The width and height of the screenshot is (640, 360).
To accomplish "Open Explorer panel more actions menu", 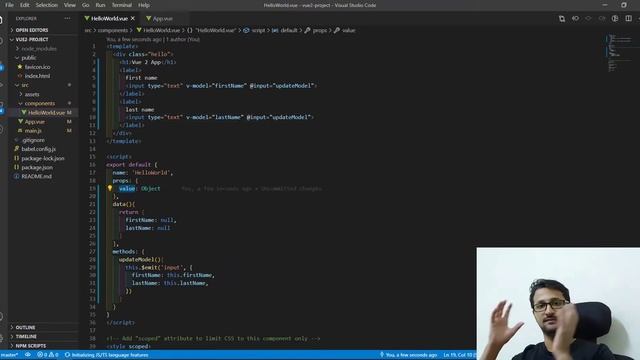I will (67, 18).
